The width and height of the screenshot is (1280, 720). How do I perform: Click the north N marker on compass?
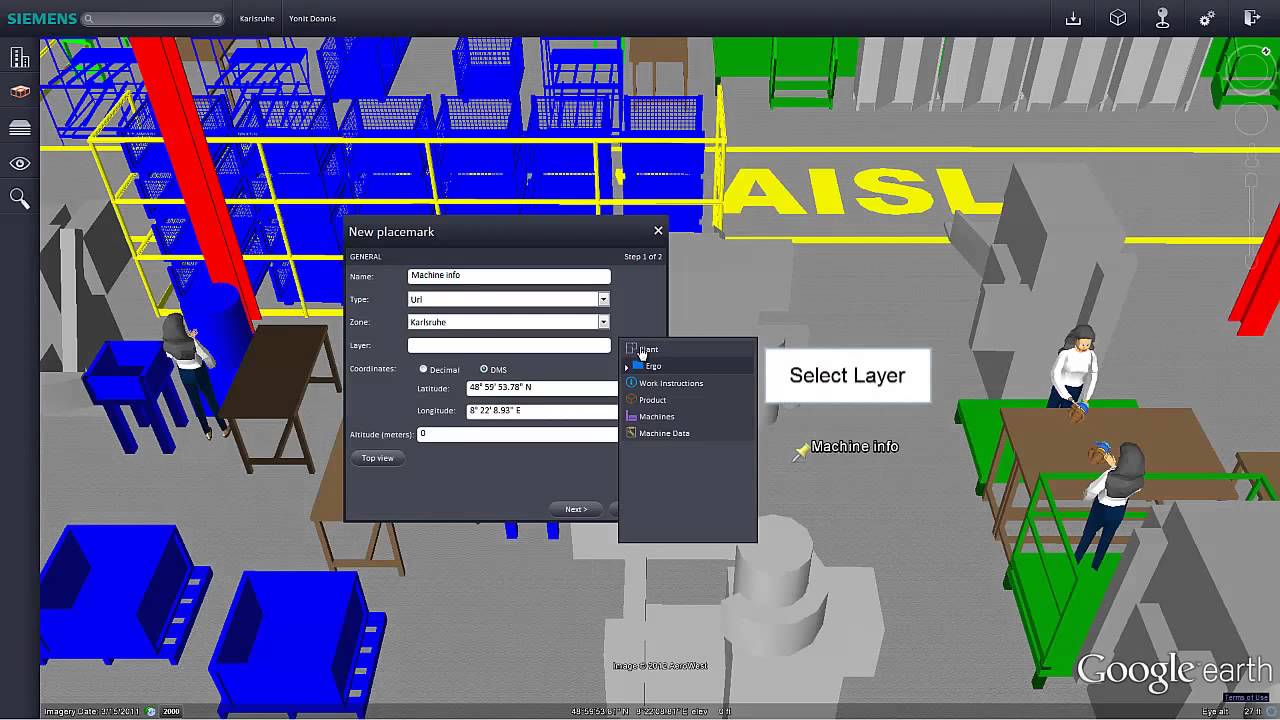(1266, 51)
